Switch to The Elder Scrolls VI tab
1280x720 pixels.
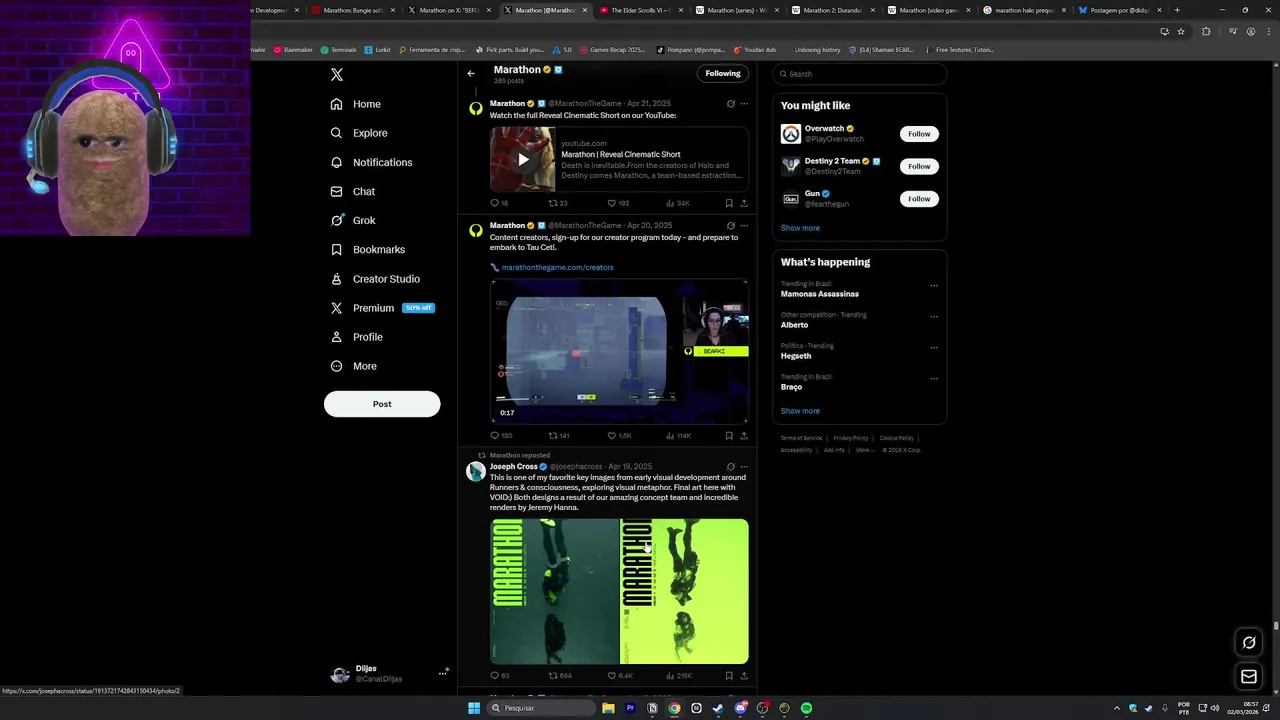(x=640, y=10)
